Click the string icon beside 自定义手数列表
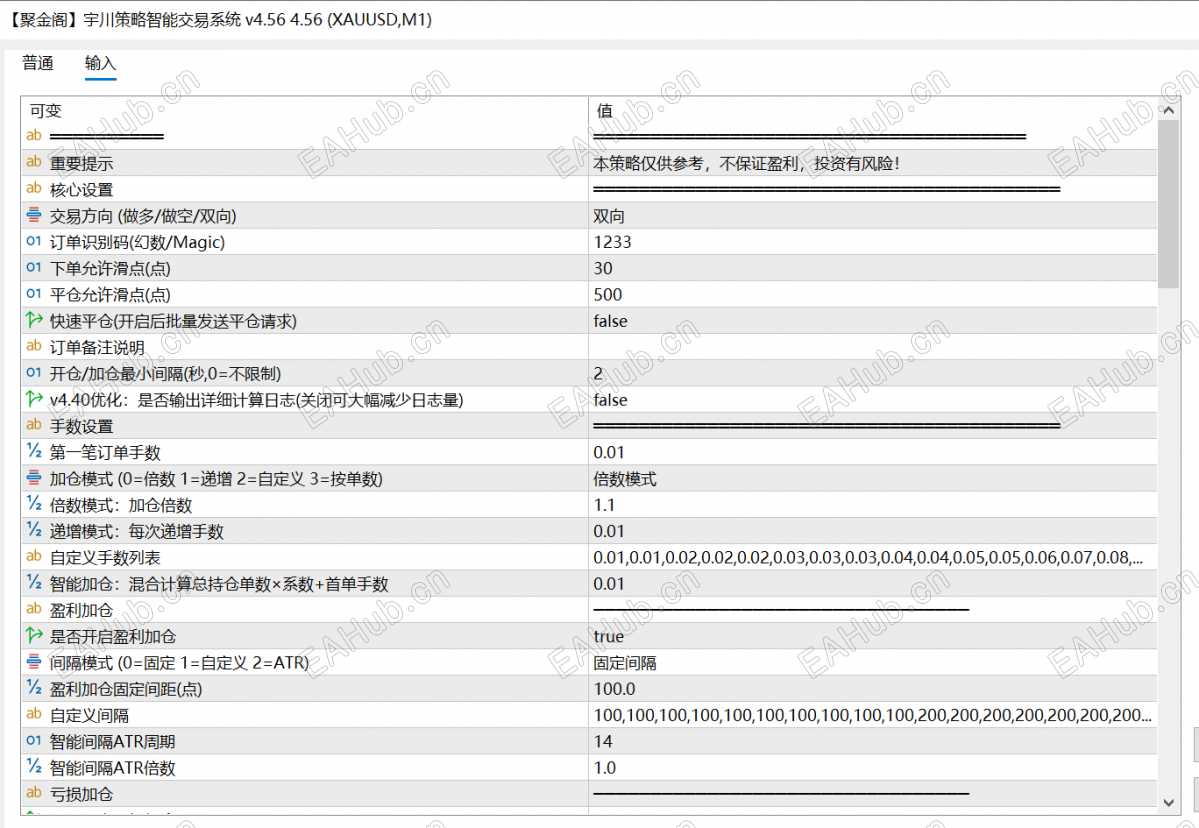The width and height of the screenshot is (1199, 828). [x=34, y=557]
